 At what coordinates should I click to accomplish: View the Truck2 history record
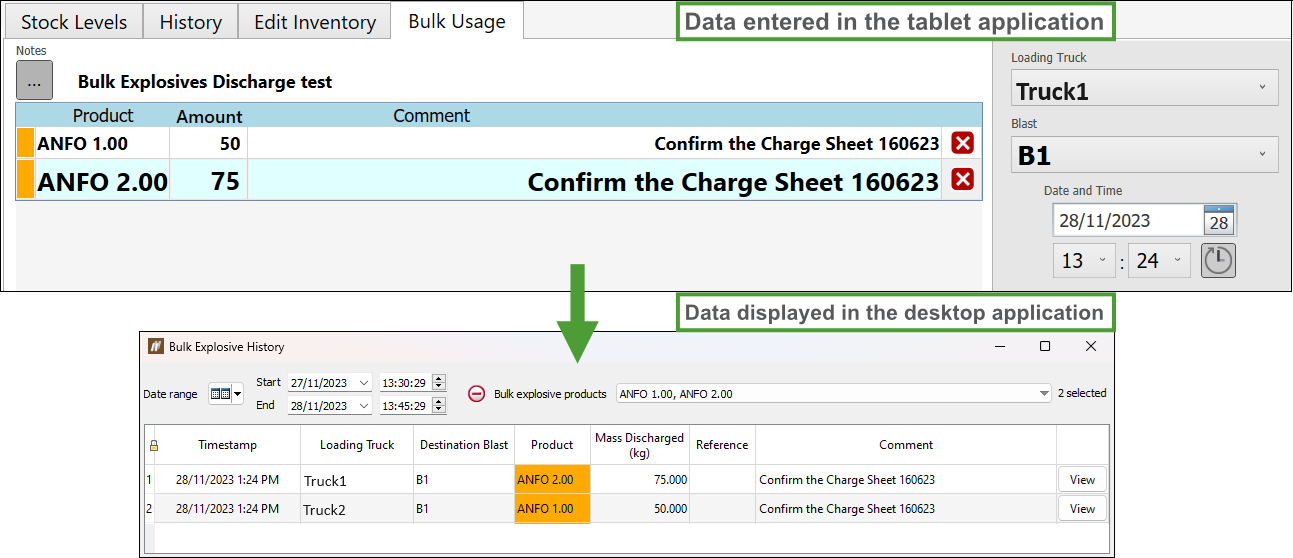(x=1082, y=508)
